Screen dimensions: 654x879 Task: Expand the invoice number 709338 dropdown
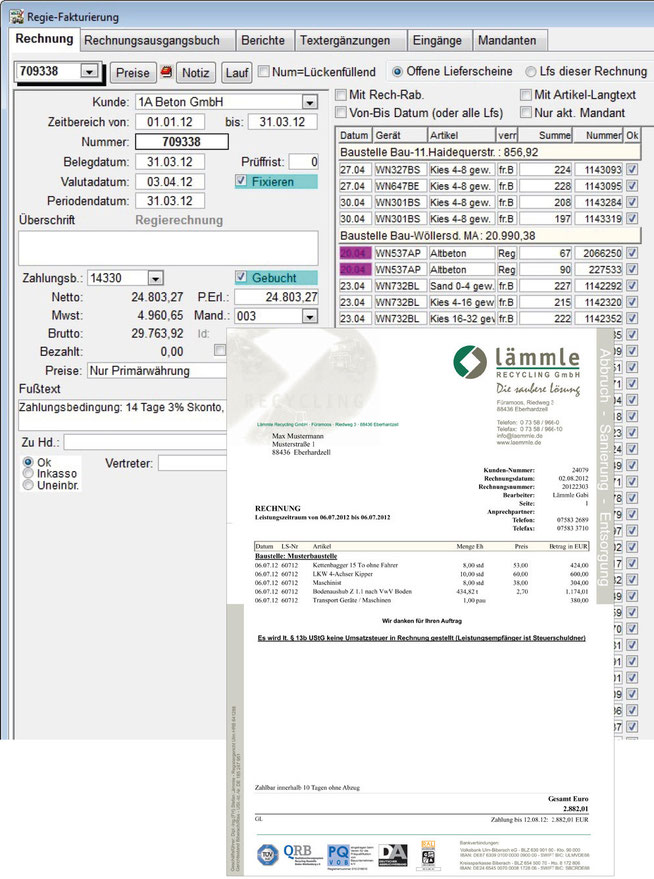[x=89, y=71]
